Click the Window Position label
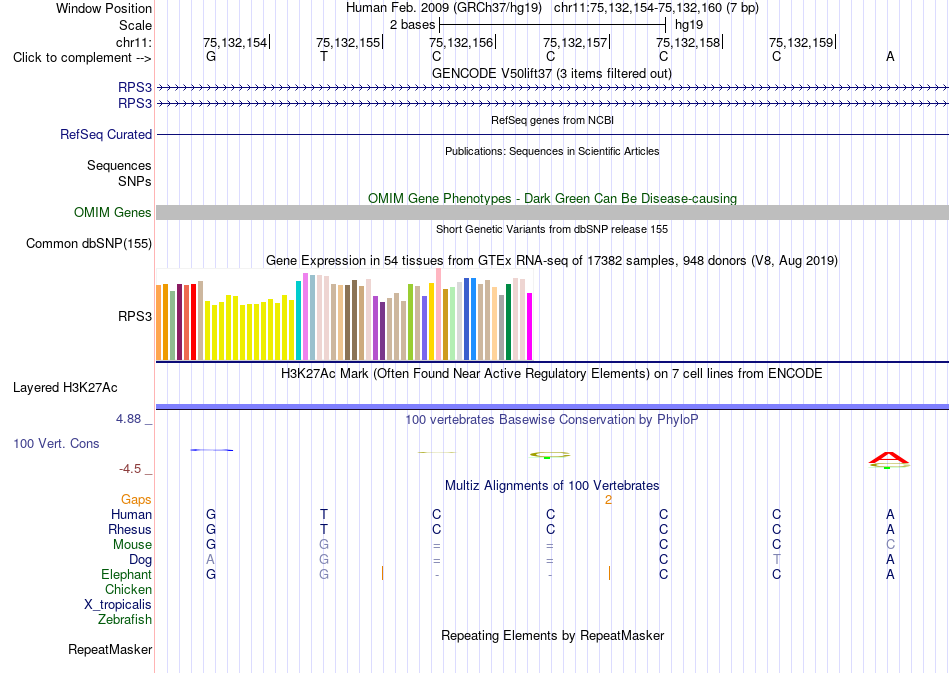 tap(104, 8)
